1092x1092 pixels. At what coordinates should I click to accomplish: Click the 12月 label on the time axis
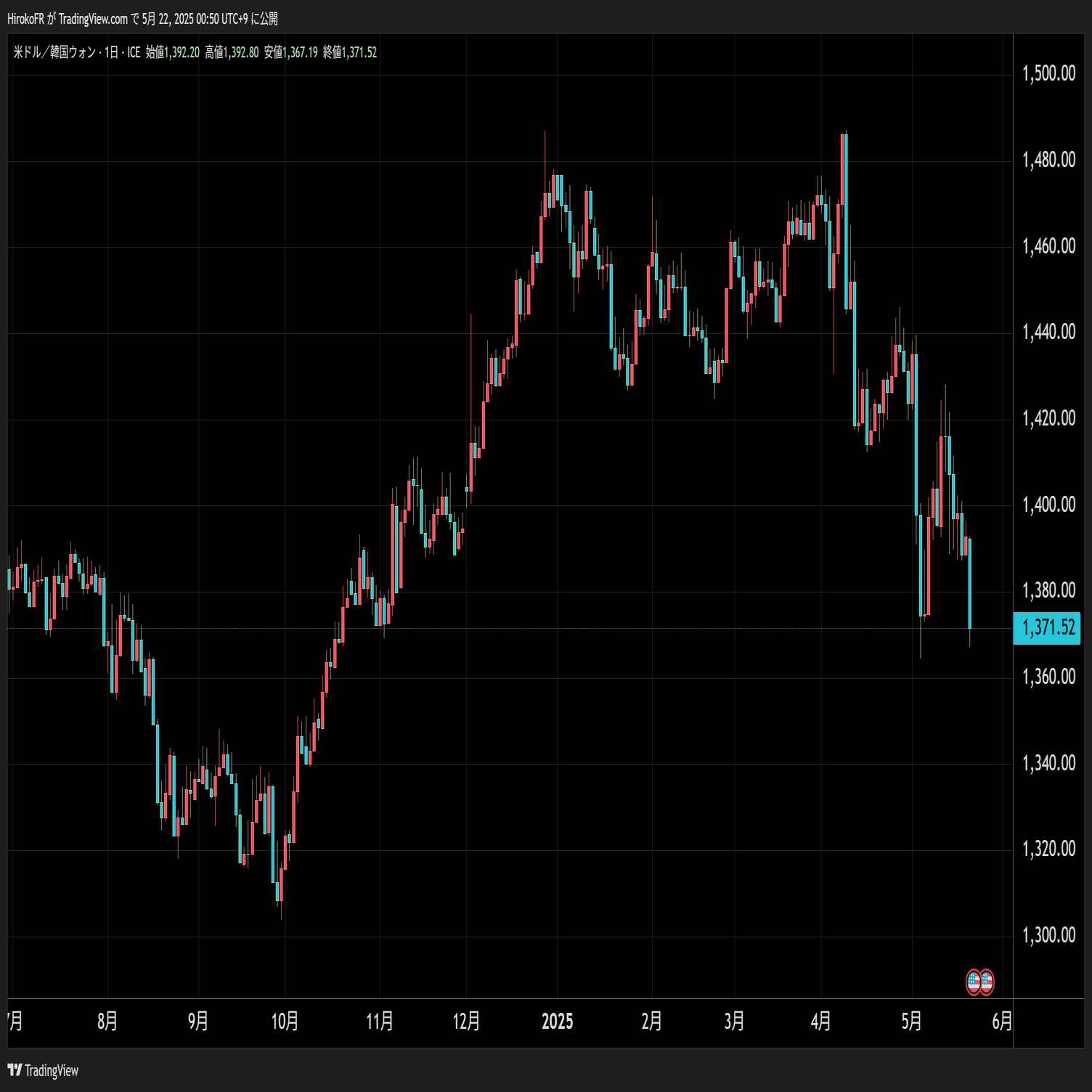(x=466, y=1022)
